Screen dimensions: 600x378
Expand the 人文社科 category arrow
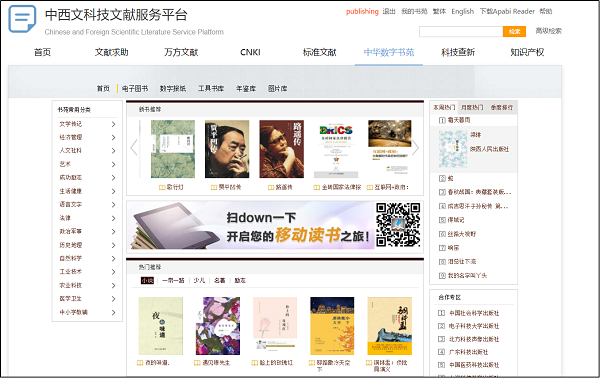113,151
